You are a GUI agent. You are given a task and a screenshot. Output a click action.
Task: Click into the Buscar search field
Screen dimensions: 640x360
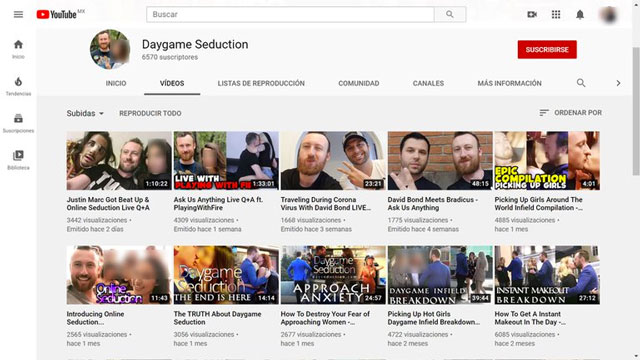(x=290, y=14)
